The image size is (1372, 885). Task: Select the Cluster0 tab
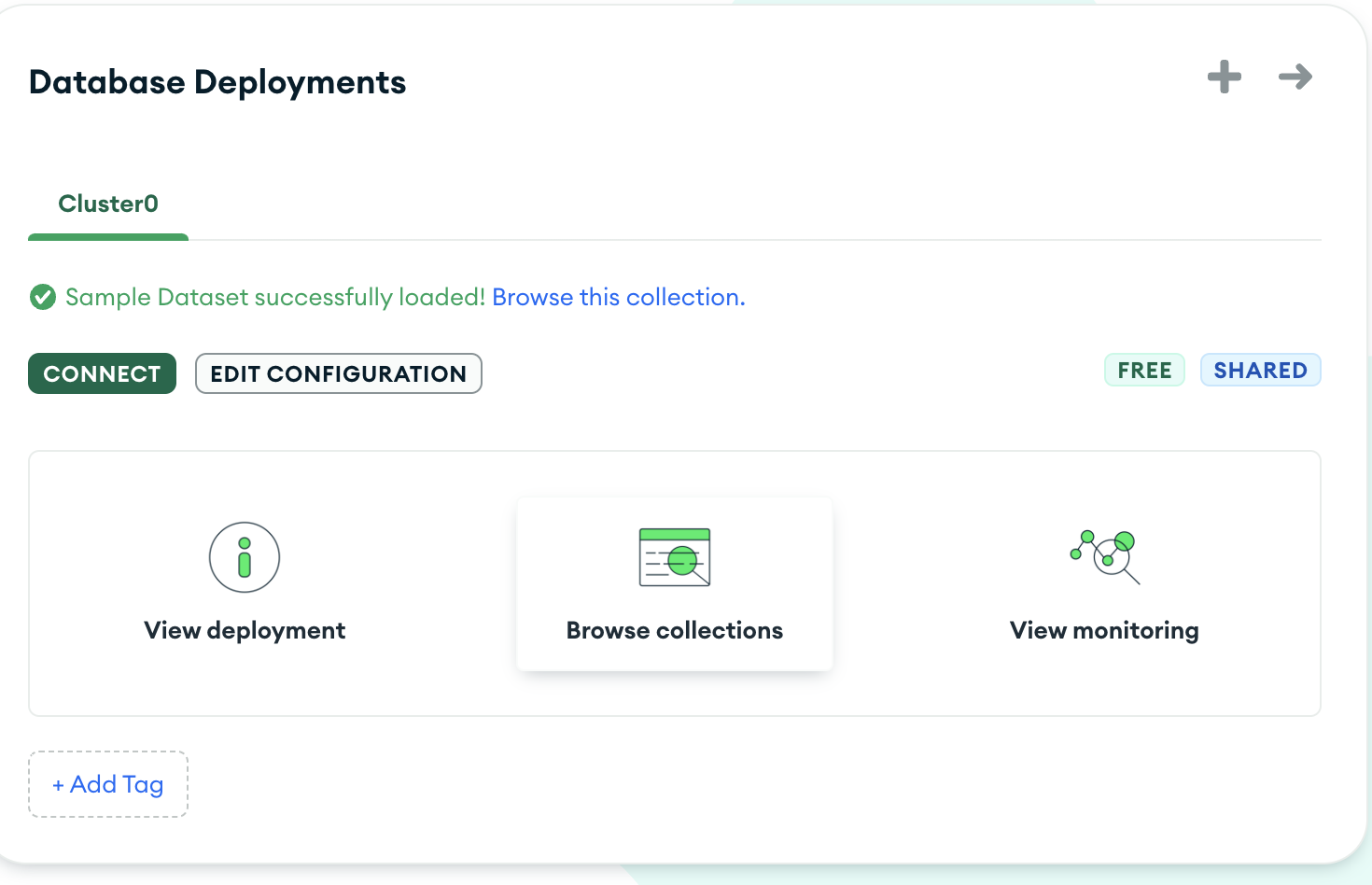[x=108, y=204]
